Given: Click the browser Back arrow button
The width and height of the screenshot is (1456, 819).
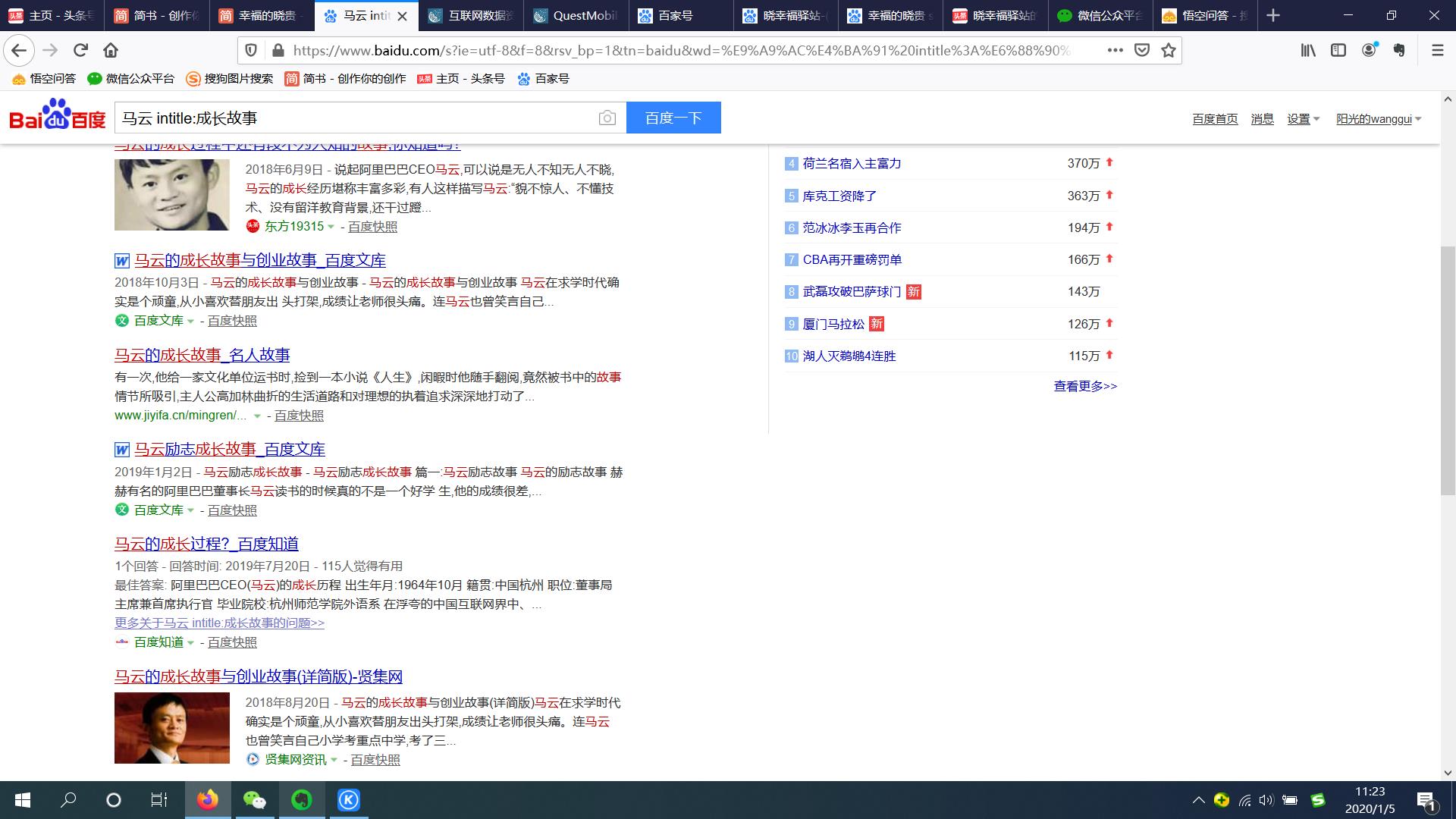Looking at the screenshot, I should click(x=19, y=50).
